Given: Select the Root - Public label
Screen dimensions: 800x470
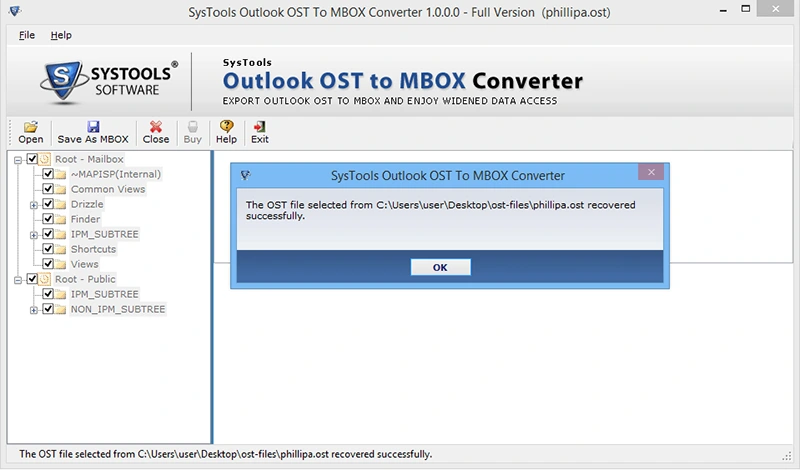Looking at the screenshot, I should coord(85,279).
